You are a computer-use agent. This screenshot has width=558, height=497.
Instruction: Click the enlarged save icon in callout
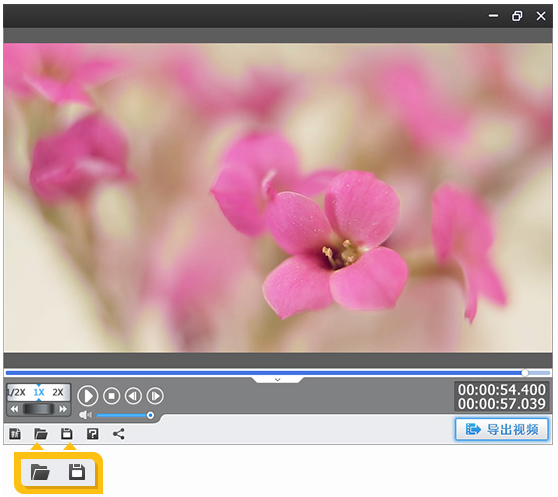tap(77, 472)
